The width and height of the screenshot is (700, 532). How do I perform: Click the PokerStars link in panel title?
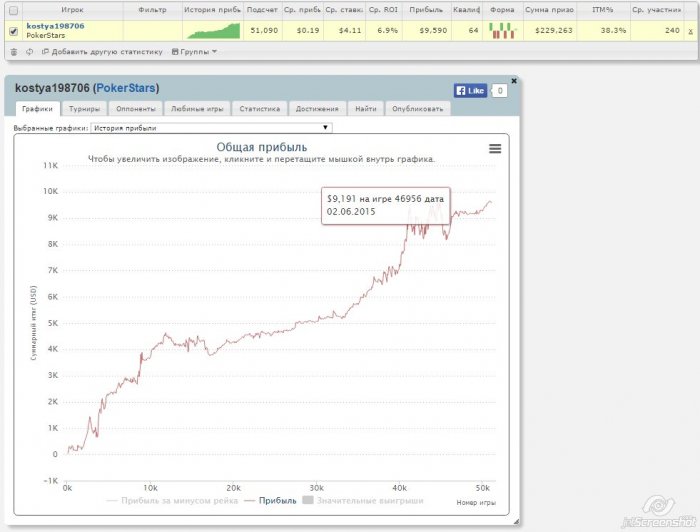point(126,88)
